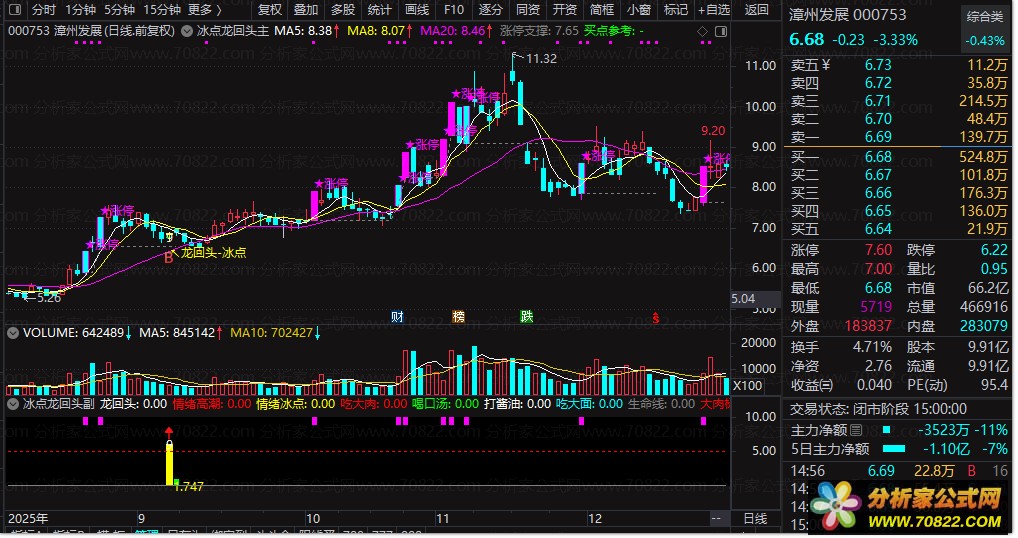Click the 榜 ranking event marker
The height and width of the screenshot is (538, 1018).
[x=459, y=317]
